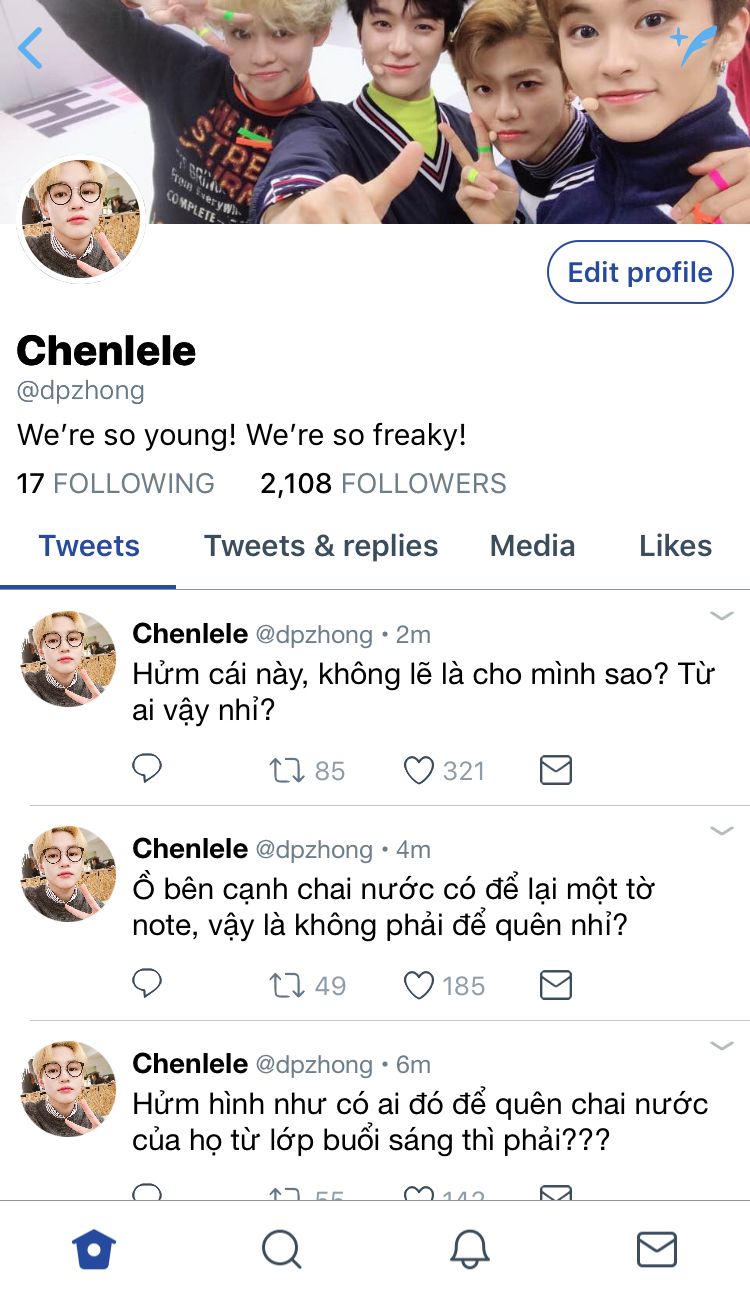Expand options chevron on 2m tweet
This screenshot has height=1298, width=750.
722,616
